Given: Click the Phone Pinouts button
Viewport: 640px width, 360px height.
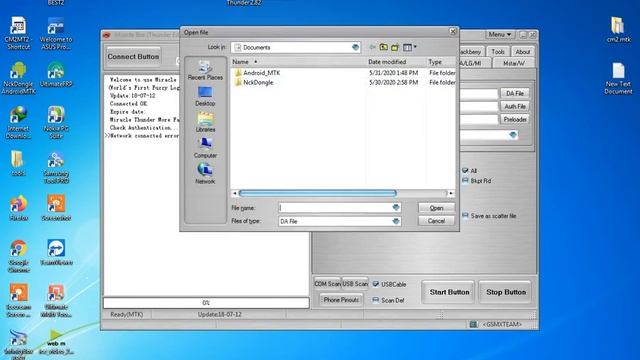Looking at the screenshot, I should coord(341,300).
